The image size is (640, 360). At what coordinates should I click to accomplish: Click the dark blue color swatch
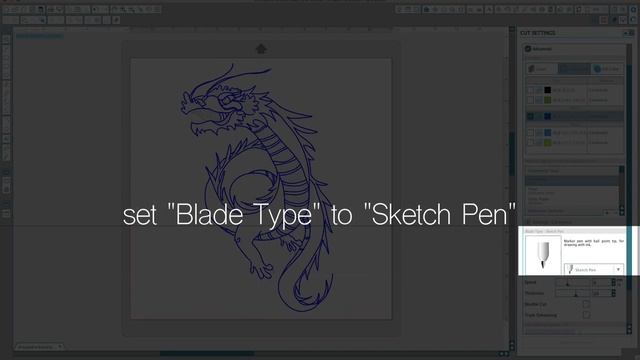(x=547, y=116)
